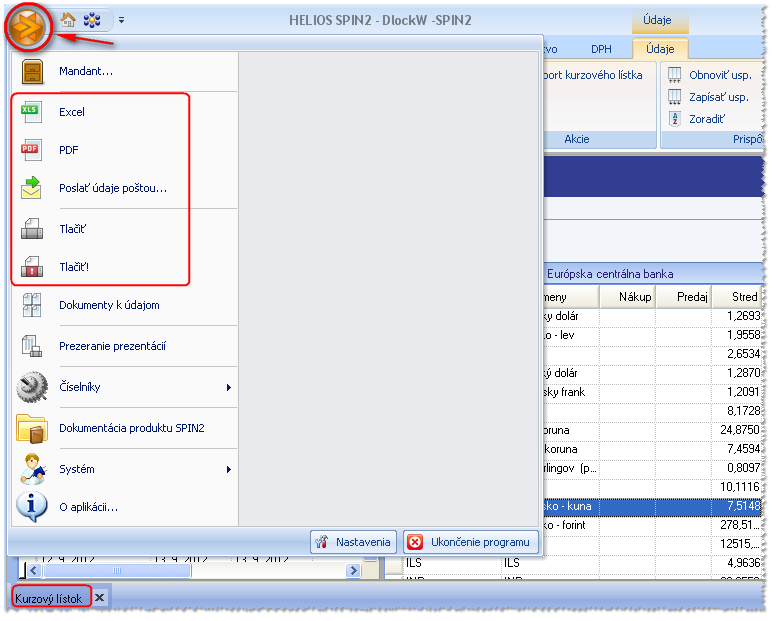The width and height of the screenshot is (776, 621).
Task: Switch to Kurzový lístok bottom tab
Action: click(48, 599)
